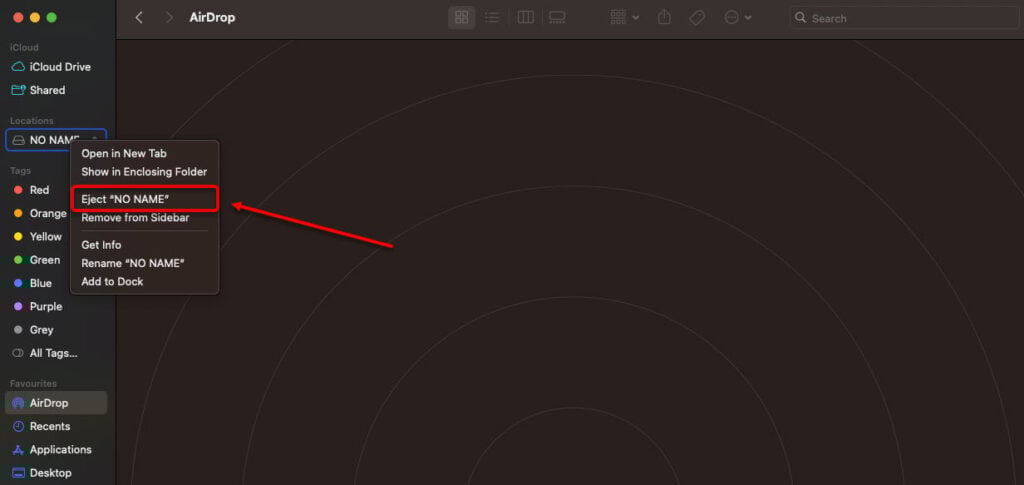The height and width of the screenshot is (485, 1024).
Task: Open iCloud Drive in sidebar
Action: 56,67
